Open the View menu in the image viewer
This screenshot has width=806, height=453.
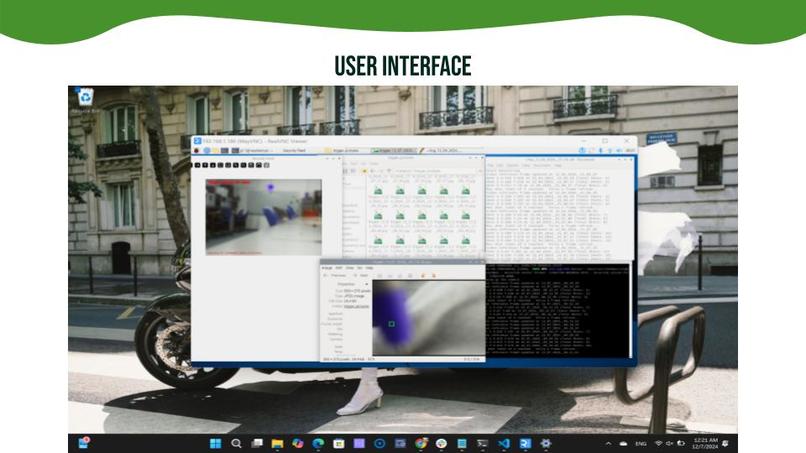pyautogui.click(x=350, y=268)
